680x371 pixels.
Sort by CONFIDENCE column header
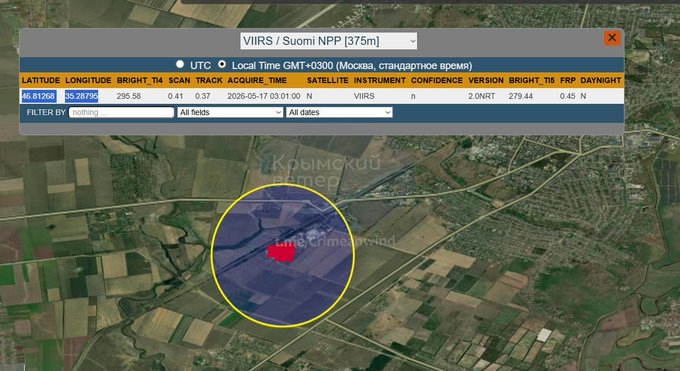point(437,80)
